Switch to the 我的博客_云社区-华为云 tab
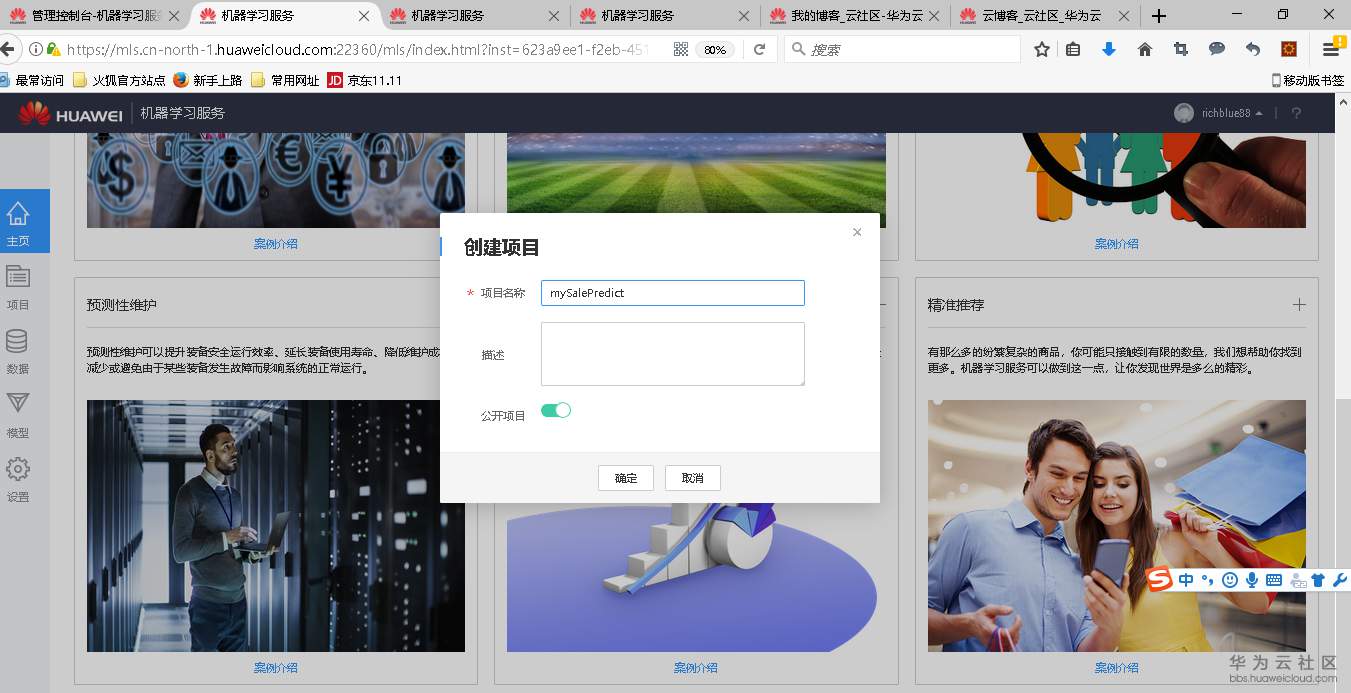The width and height of the screenshot is (1351, 693). click(x=855, y=16)
